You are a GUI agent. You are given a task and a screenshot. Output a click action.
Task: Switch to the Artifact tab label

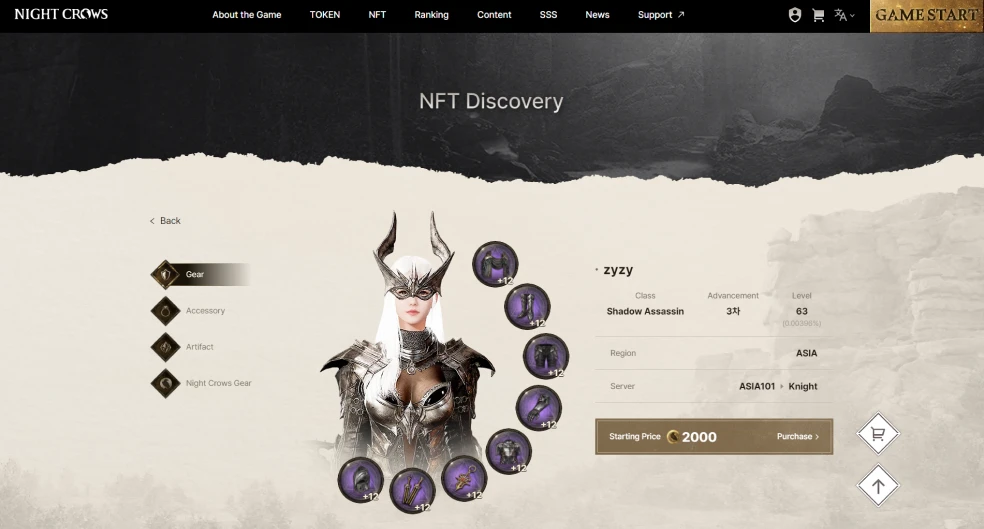pos(200,347)
